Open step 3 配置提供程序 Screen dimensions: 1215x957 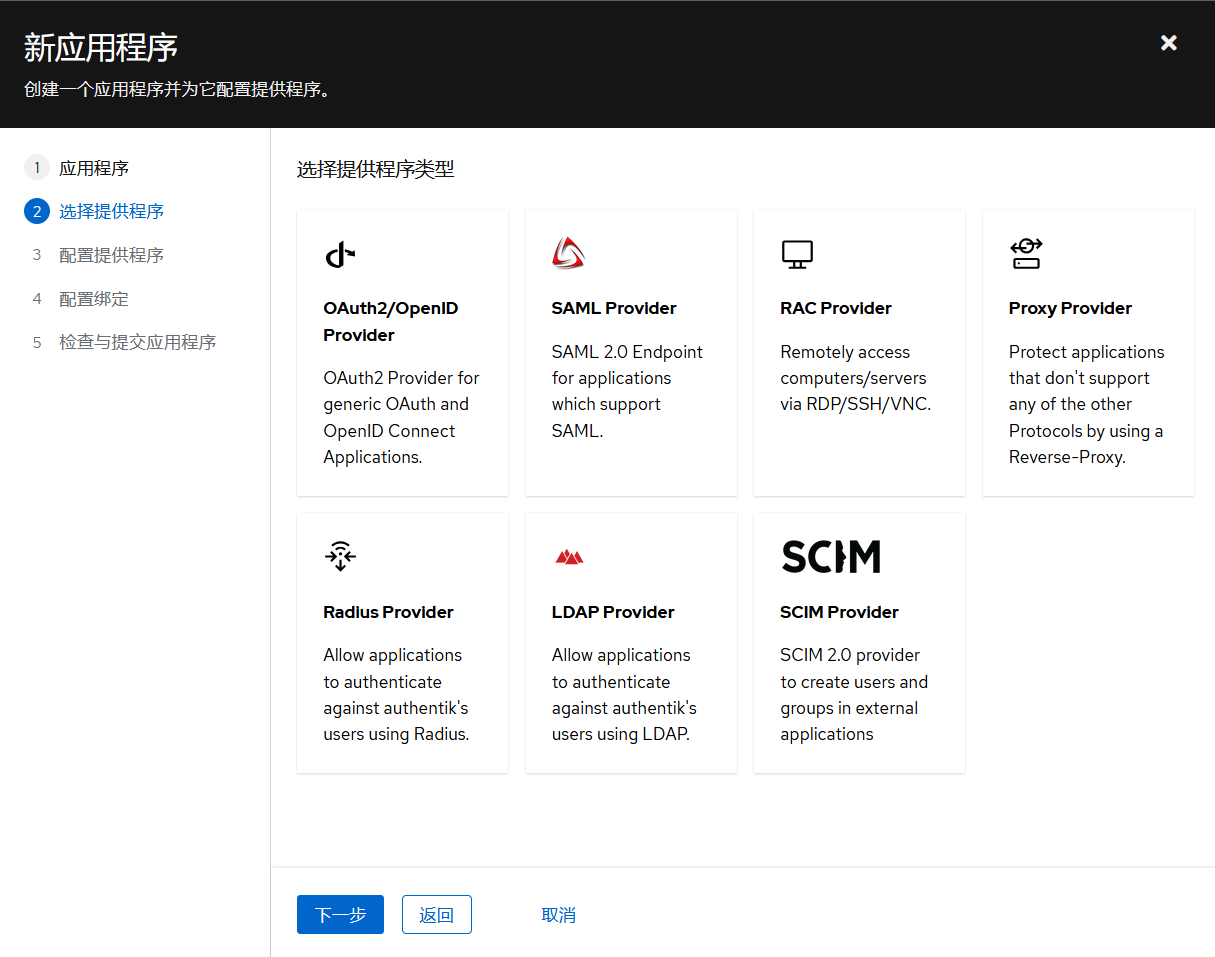[x=111, y=255]
